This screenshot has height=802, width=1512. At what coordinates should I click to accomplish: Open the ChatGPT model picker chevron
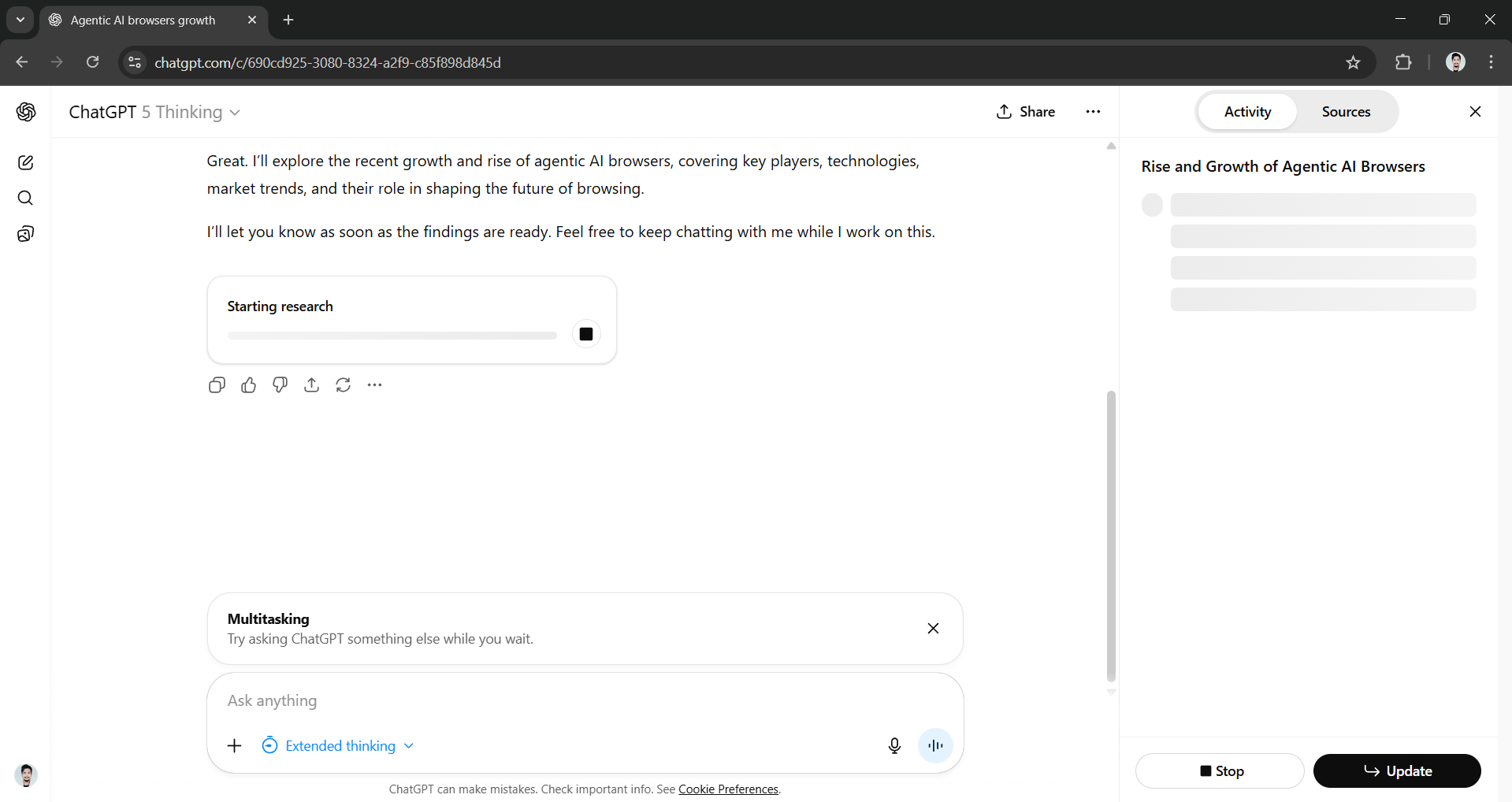point(235,113)
